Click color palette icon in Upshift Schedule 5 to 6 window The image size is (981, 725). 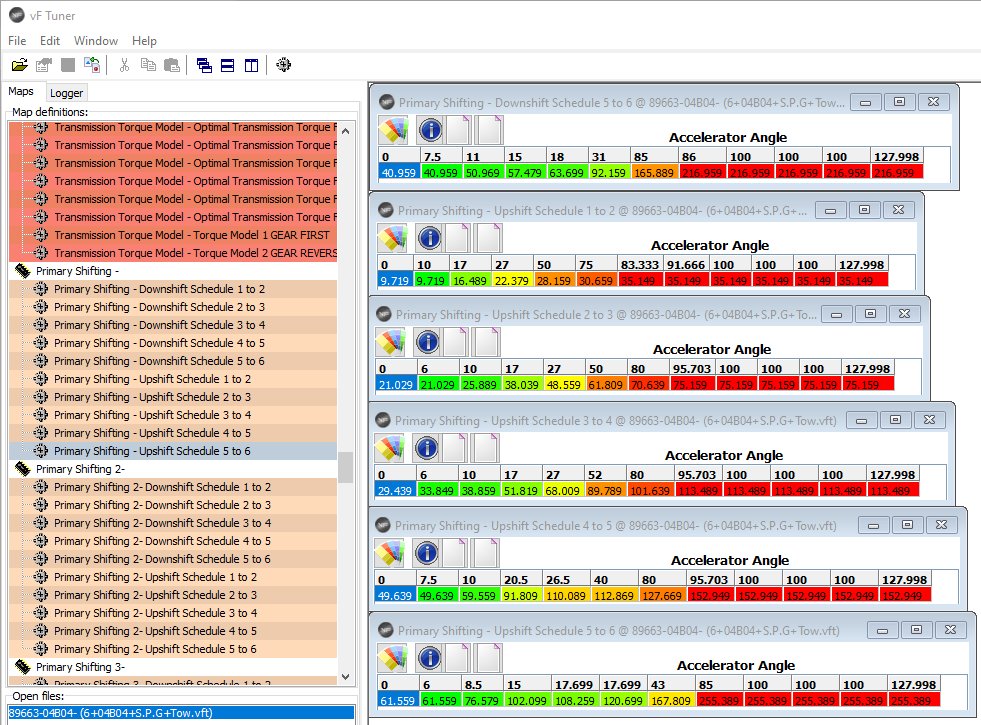coord(392,658)
